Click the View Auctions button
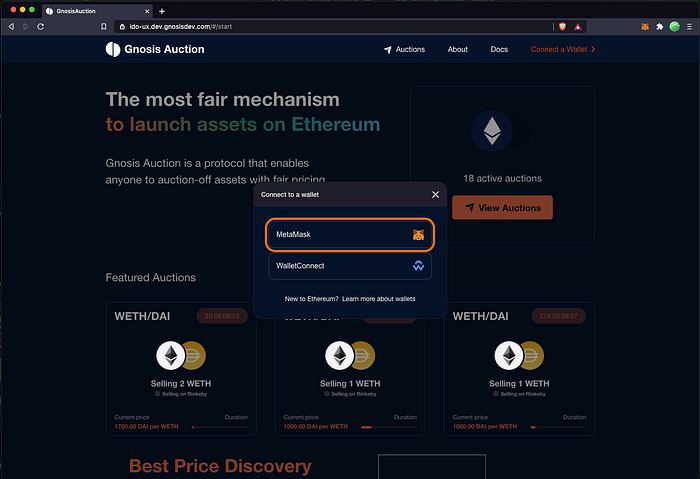Viewport: 700px width, 479px height. point(502,208)
